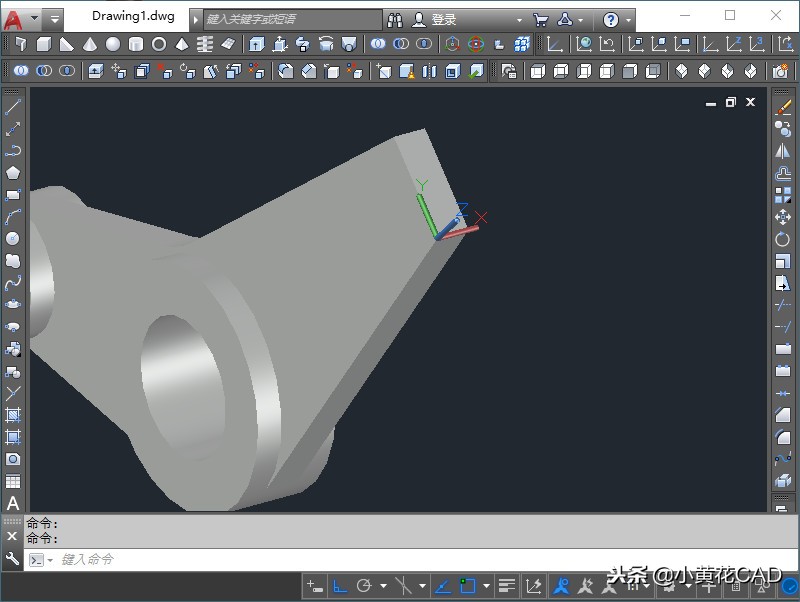The image size is (800, 602).
Task: Open the Autodesk App Store cart
Action: (x=540, y=20)
